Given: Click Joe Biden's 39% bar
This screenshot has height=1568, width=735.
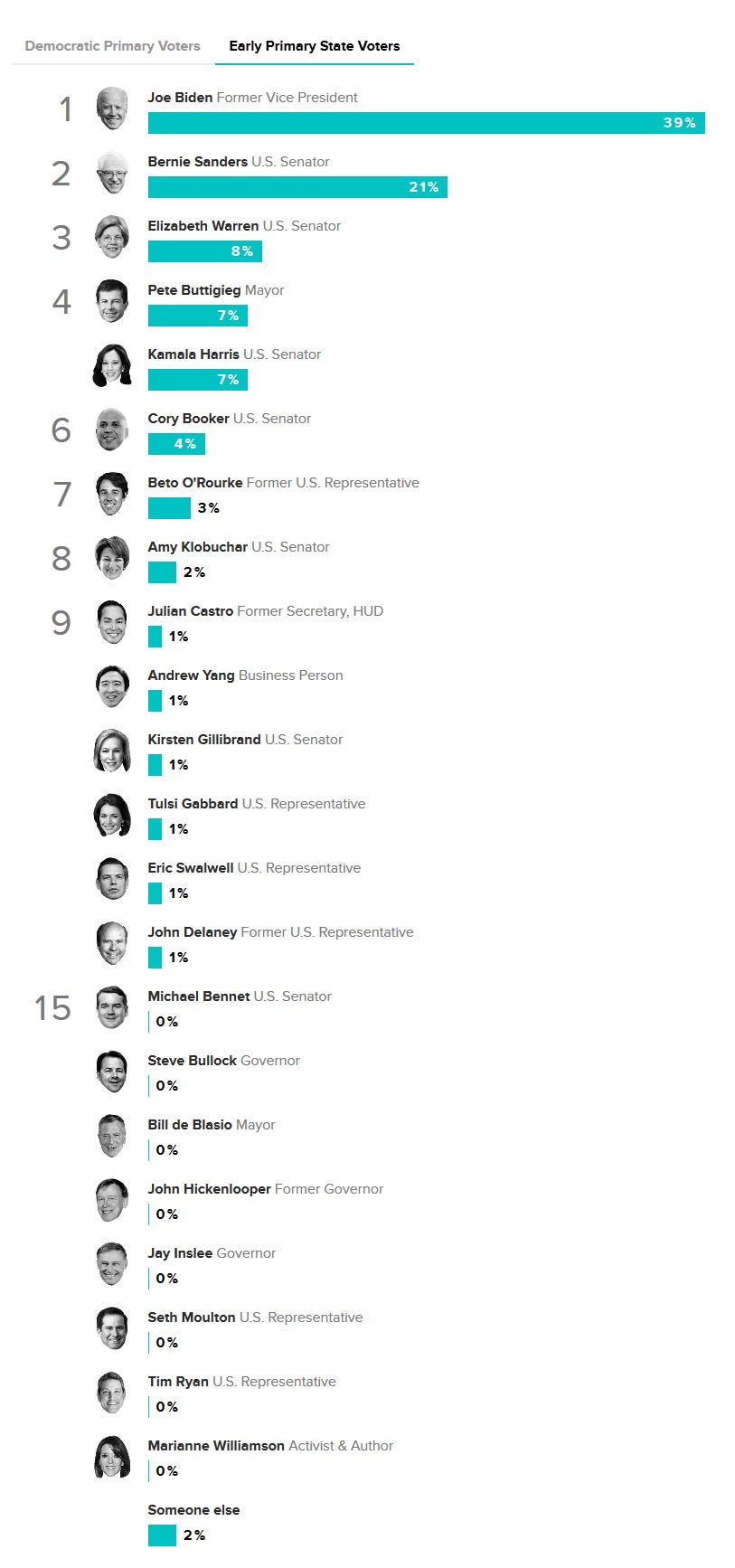Looking at the screenshot, I should point(427,123).
